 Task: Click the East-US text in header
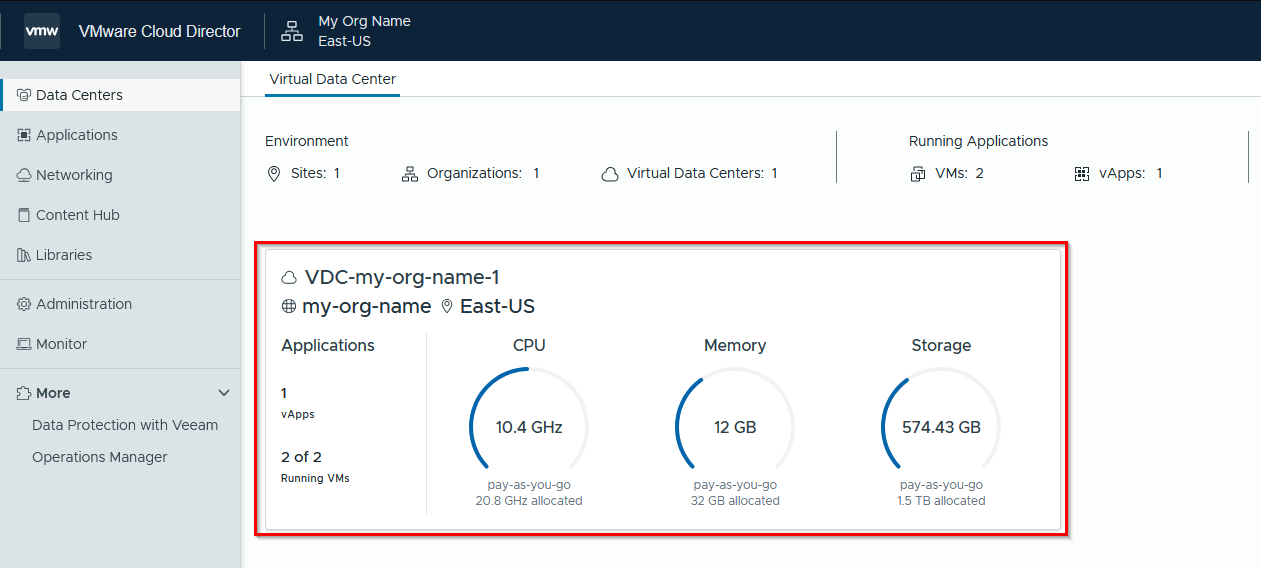(345, 41)
